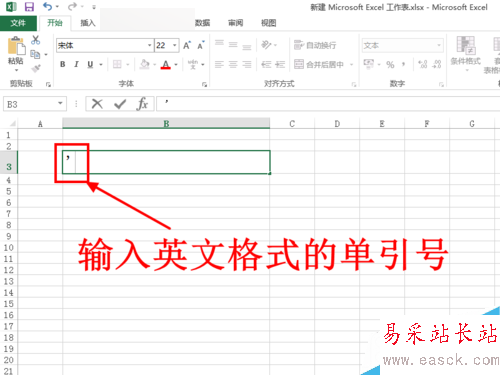Open the font size 22 dropdown

(x=175, y=45)
